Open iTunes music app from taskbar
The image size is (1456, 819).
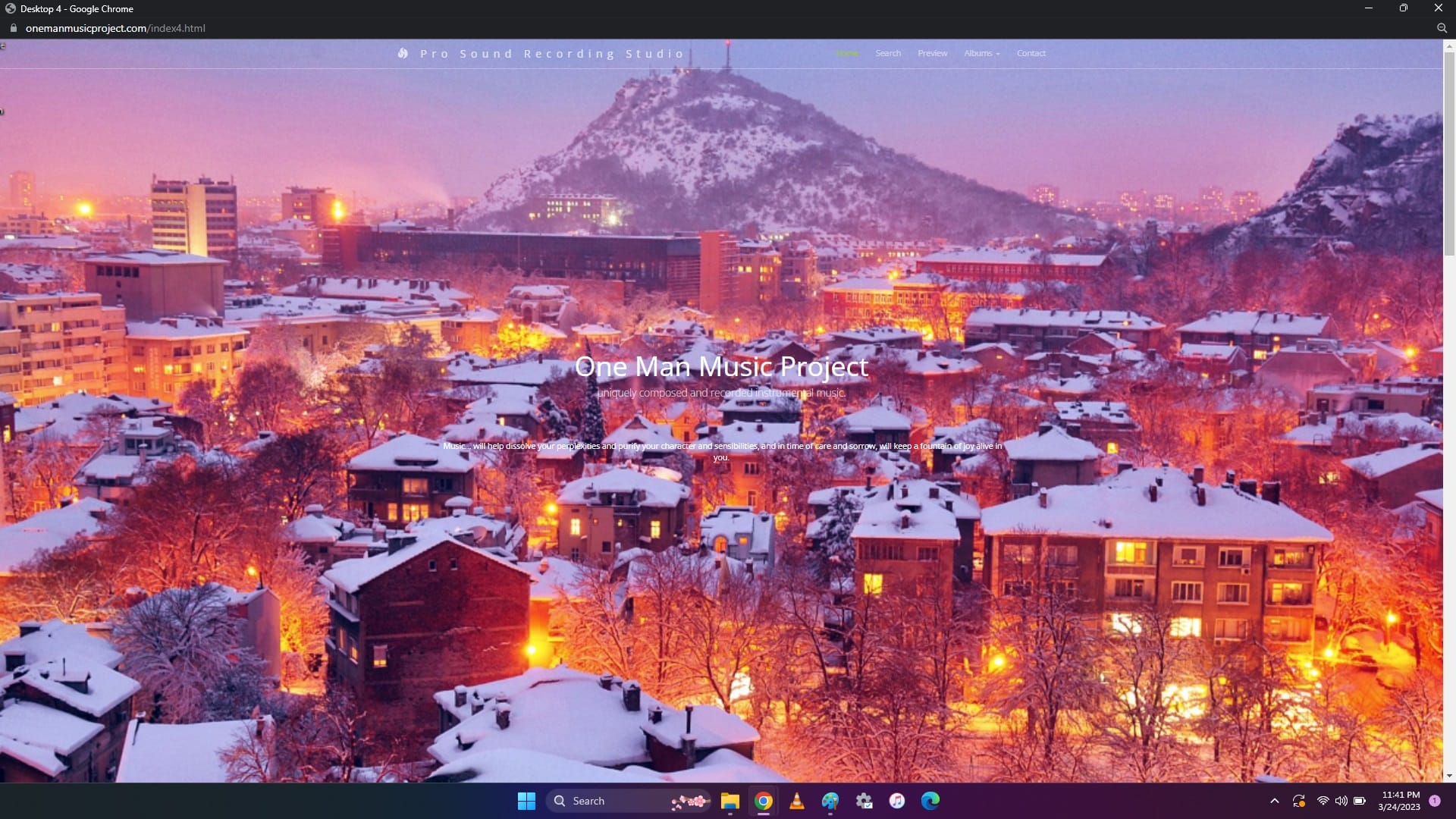897,801
